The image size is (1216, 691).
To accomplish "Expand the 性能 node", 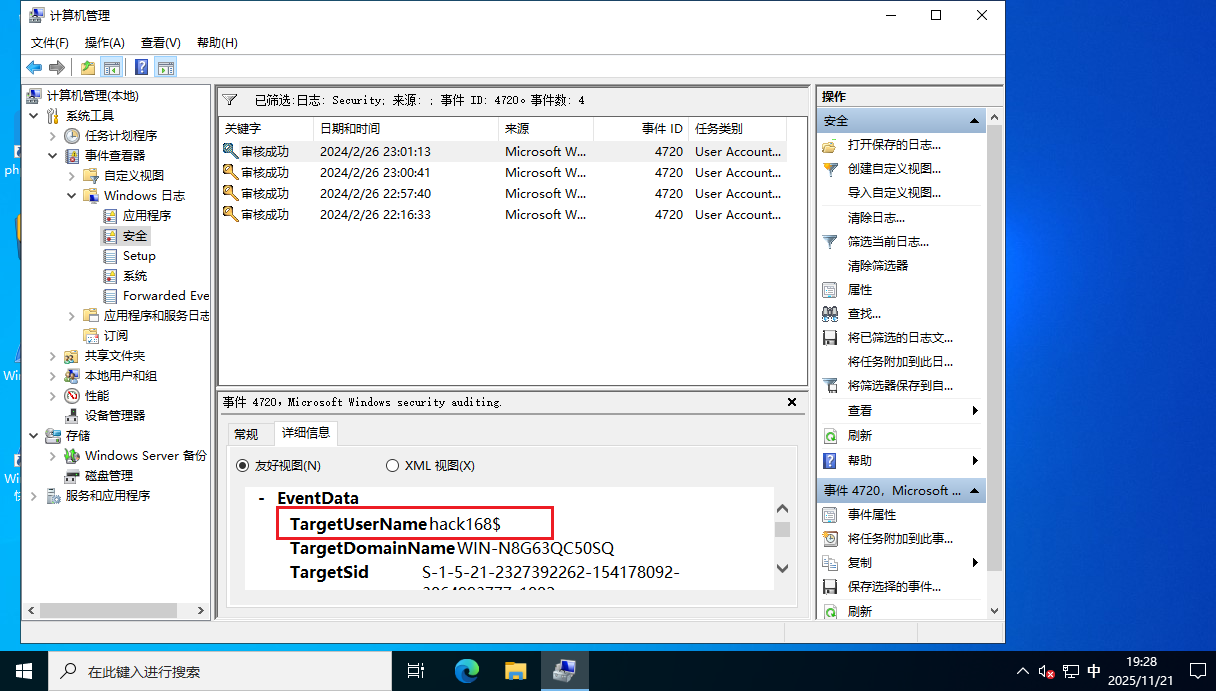I will tap(53, 396).
